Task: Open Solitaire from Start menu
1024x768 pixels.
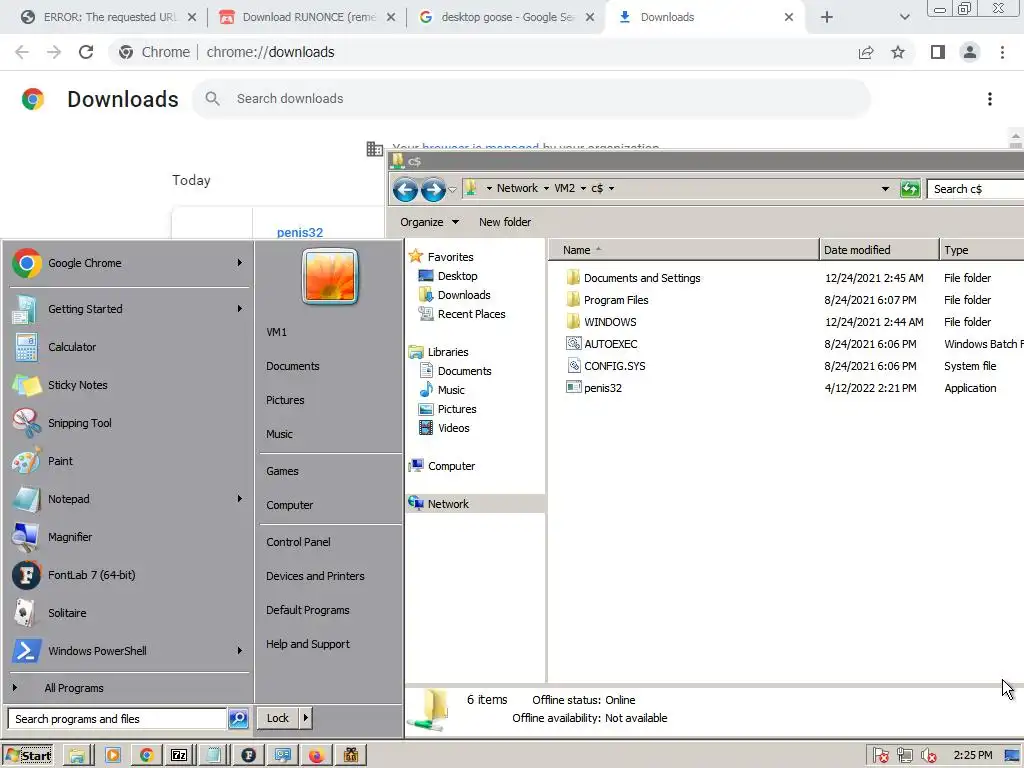Action: click(128, 613)
